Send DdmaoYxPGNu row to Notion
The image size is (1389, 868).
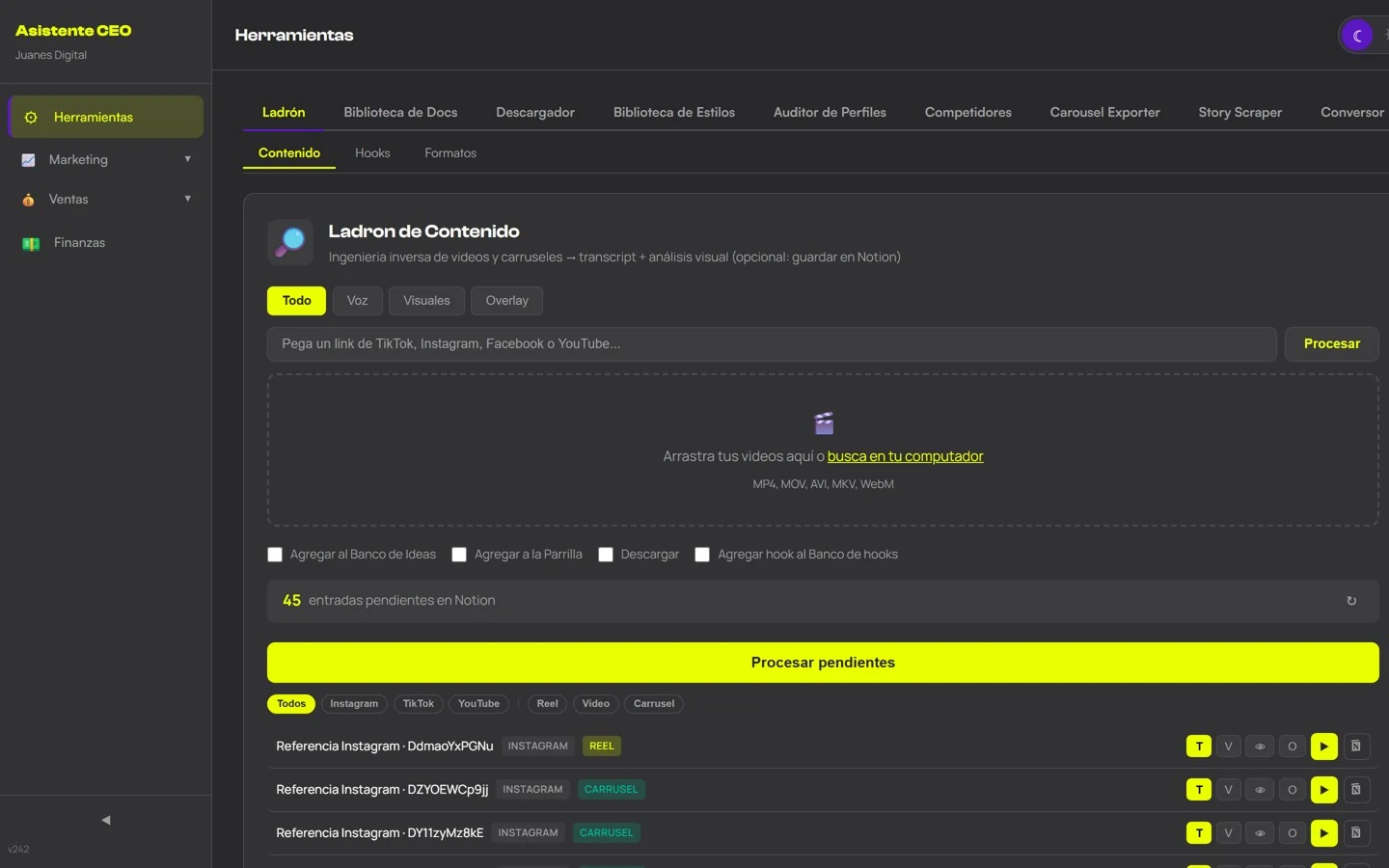(x=1355, y=746)
